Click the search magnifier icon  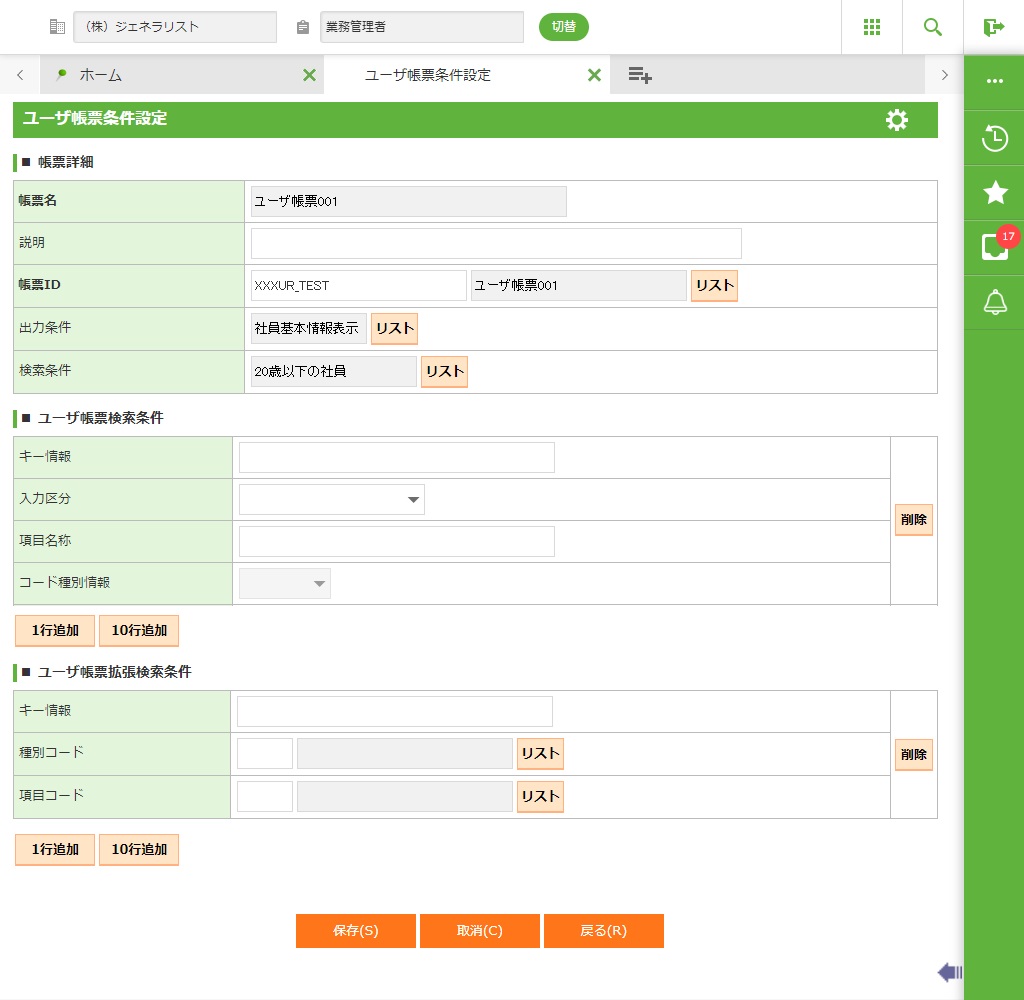click(x=933, y=27)
